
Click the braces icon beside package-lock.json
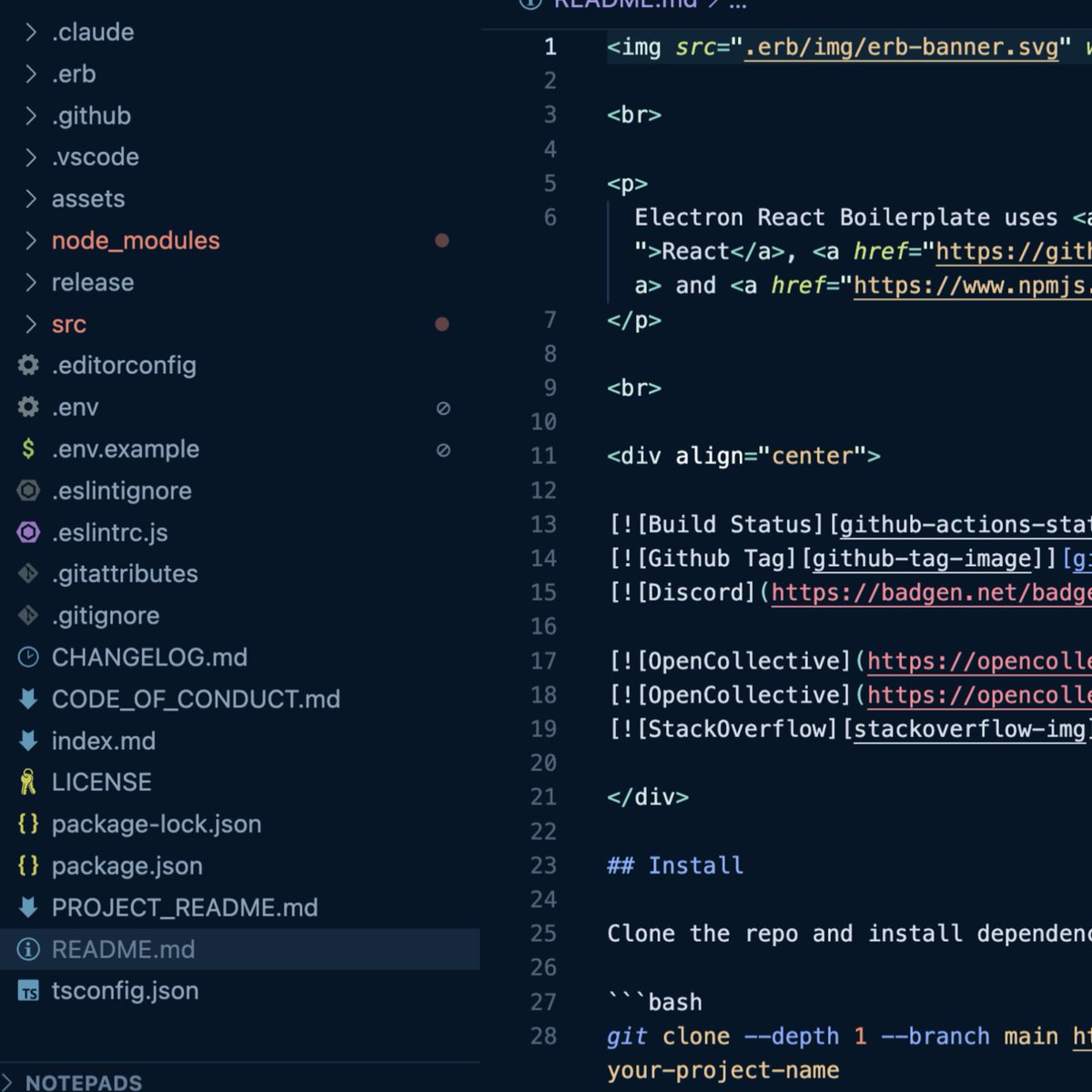point(29,824)
